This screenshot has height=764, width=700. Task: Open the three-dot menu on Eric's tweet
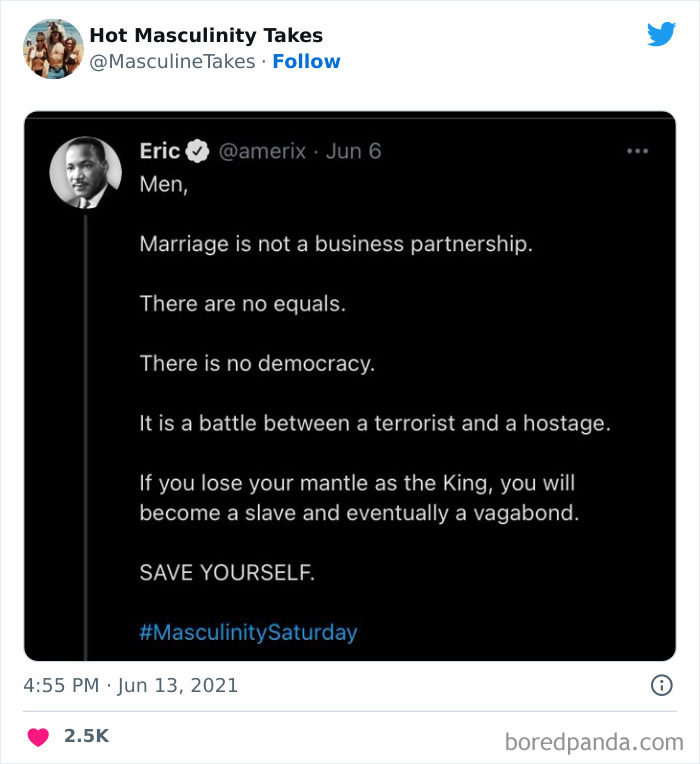[637, 151]
